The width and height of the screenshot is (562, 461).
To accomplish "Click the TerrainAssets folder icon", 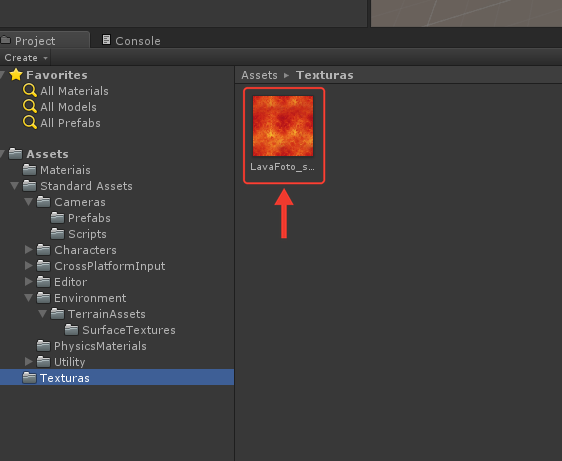I will click(57, 314).
